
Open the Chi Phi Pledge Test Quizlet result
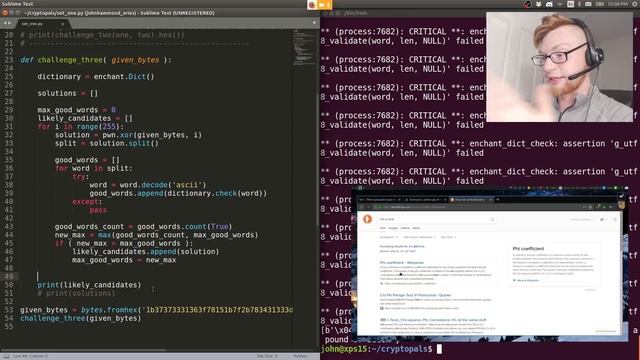(x=415, y=295)
